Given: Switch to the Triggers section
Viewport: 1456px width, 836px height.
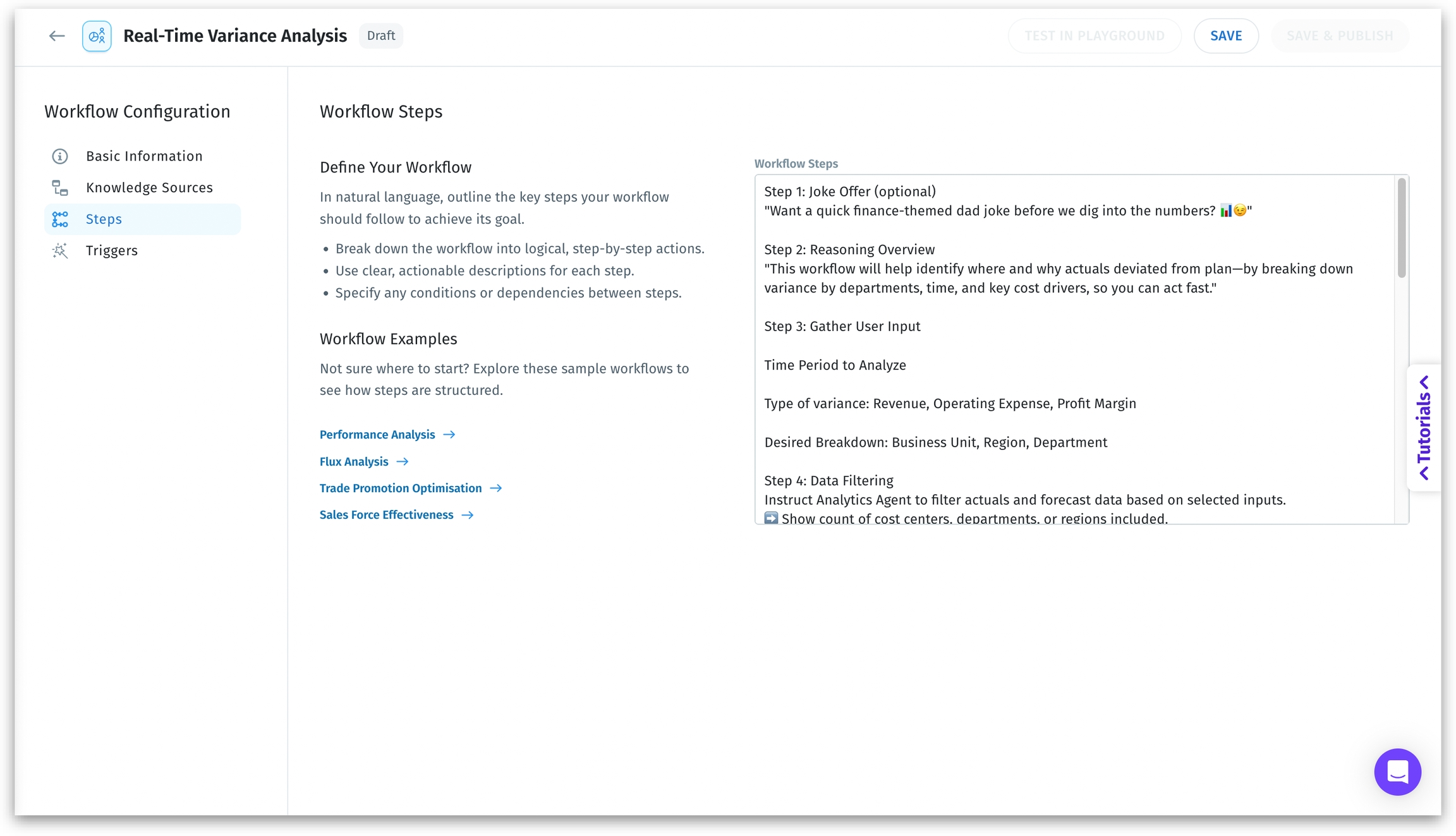Looking at the screenshot, I should tap(112, 251).
